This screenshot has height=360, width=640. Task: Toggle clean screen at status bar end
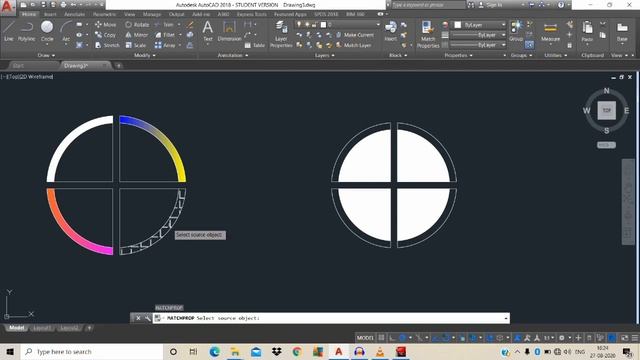pos(624,338)
